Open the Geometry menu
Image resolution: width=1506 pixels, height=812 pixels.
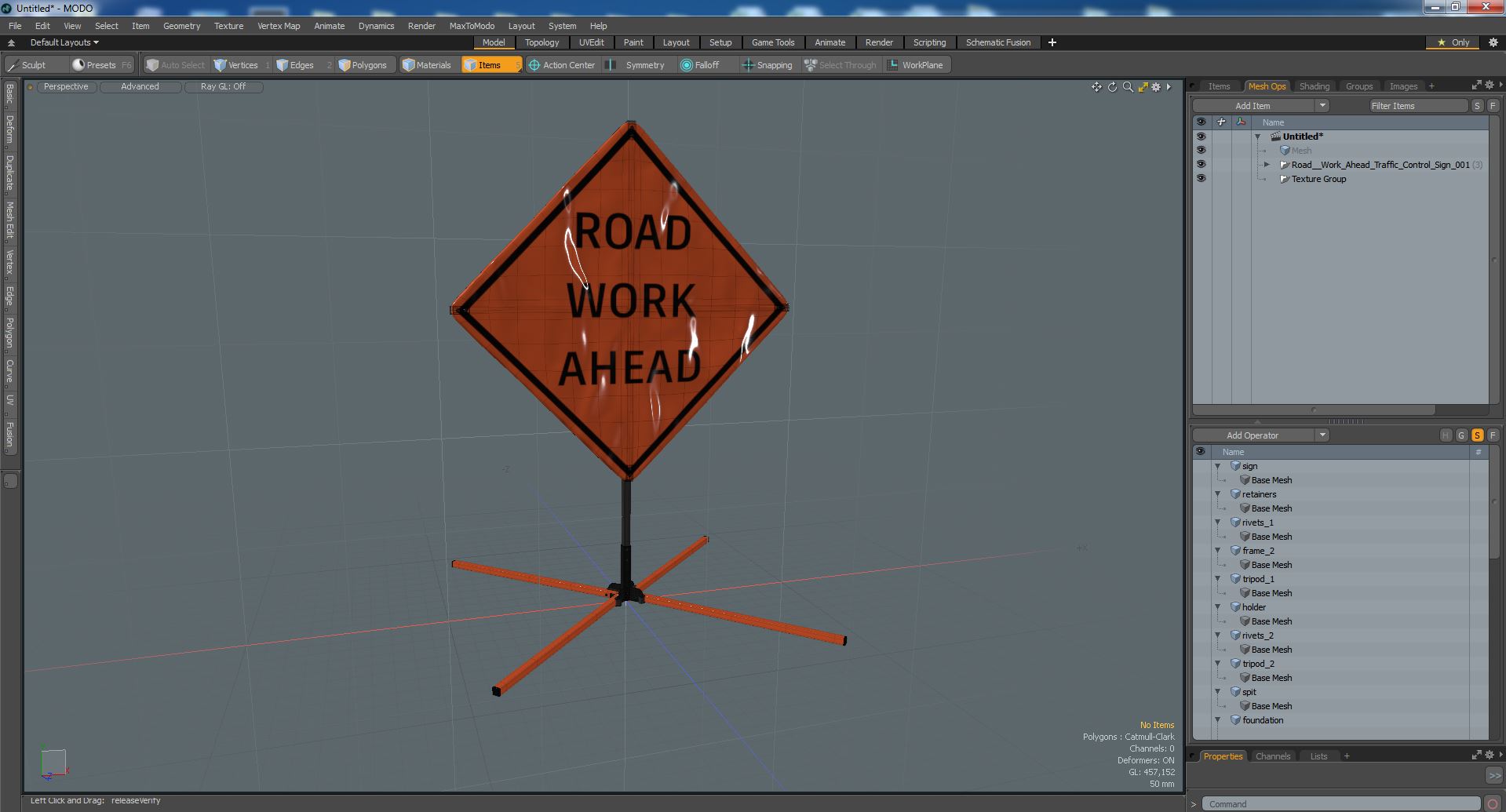181,26
